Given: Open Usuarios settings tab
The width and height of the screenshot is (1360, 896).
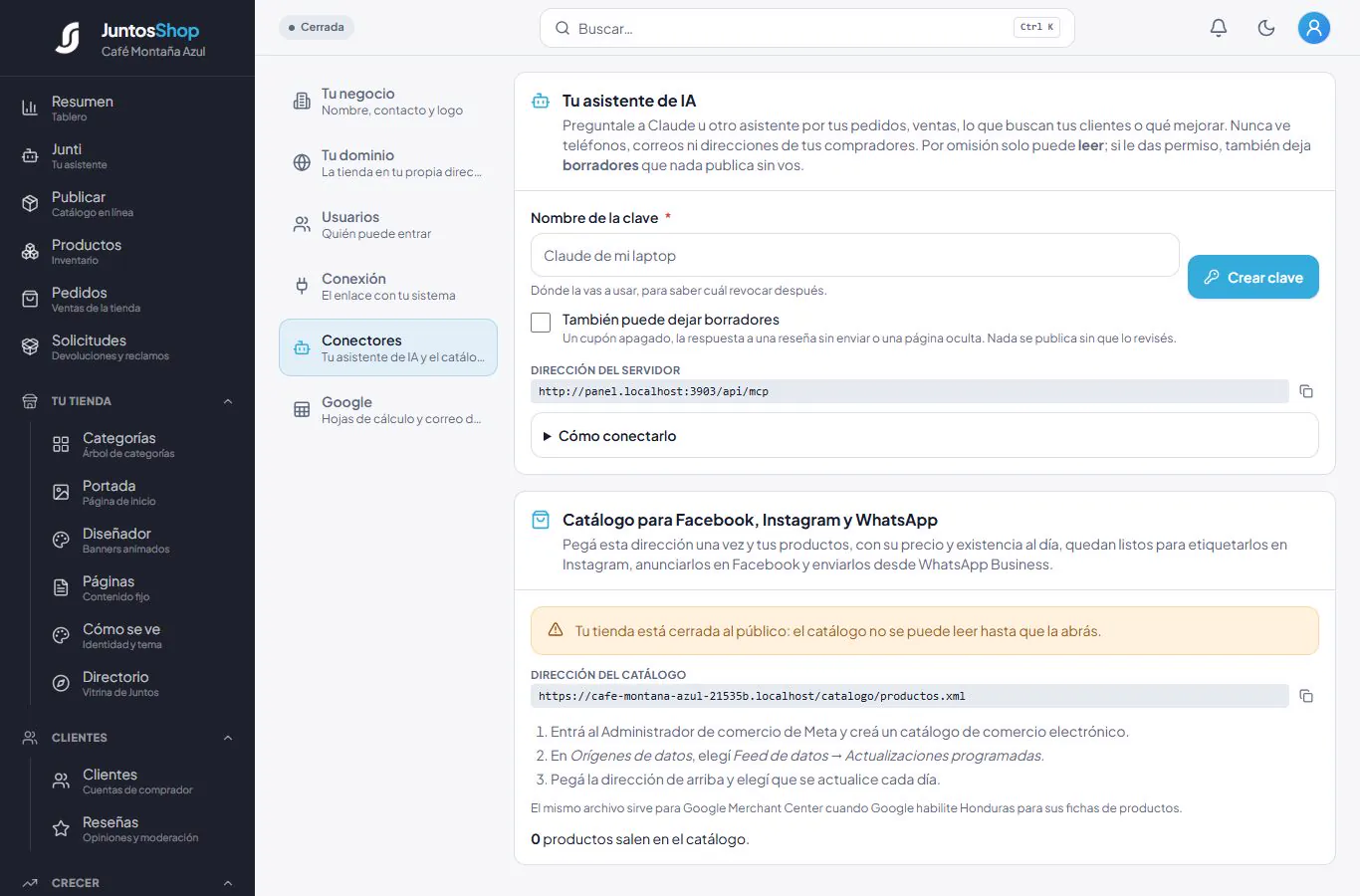Looking at the screenshot, I should (x=388, y=224).
